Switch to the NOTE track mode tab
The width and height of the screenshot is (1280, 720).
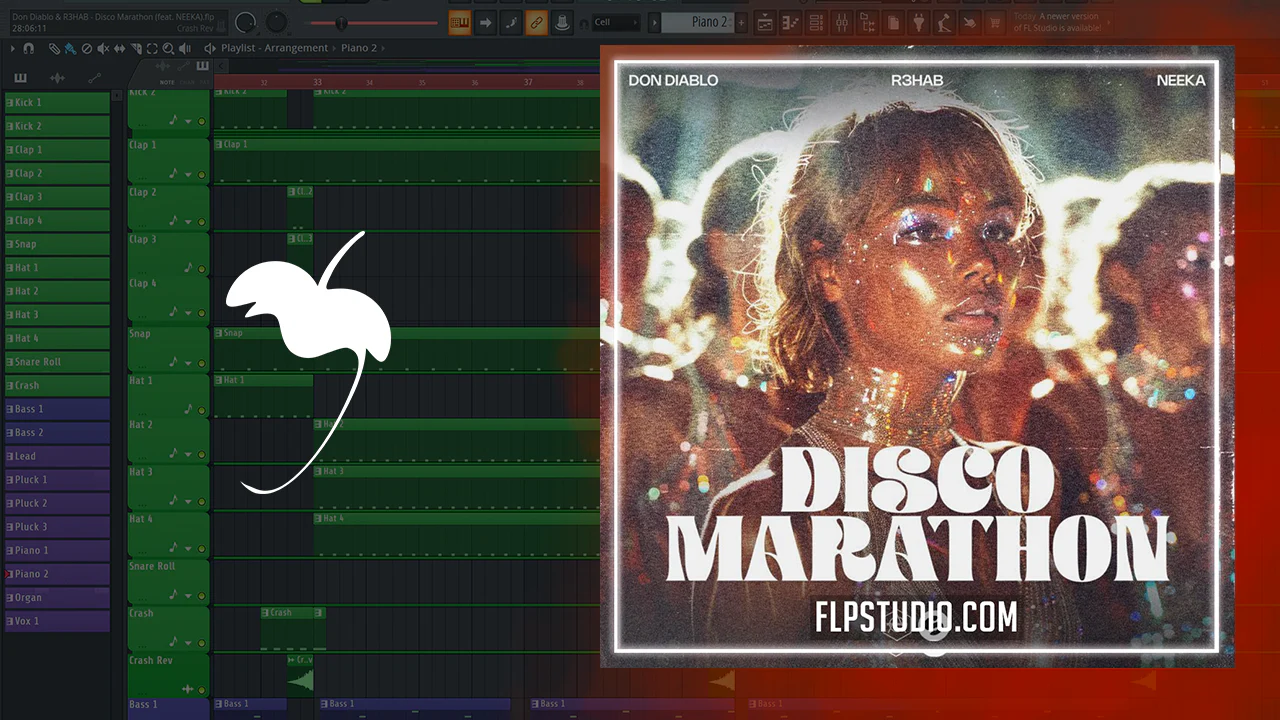[x=167, y=82]
